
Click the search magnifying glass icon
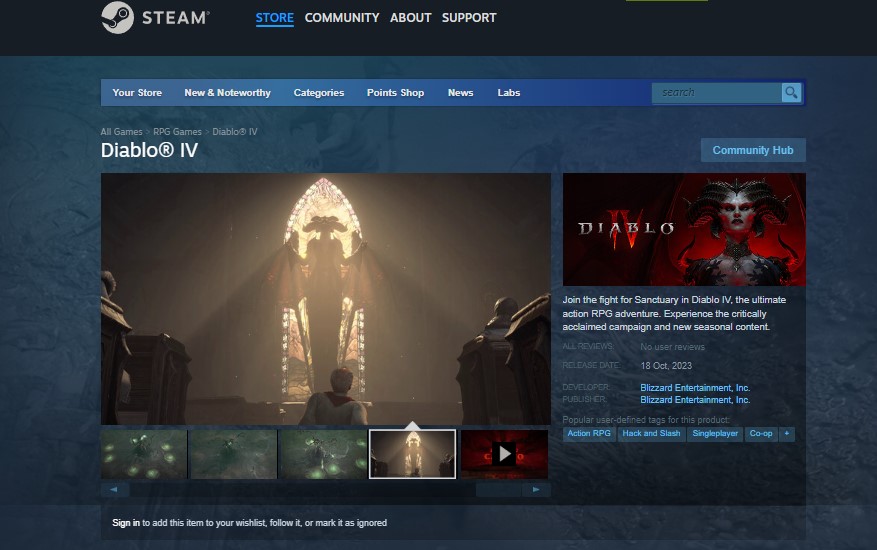point(791,93)
